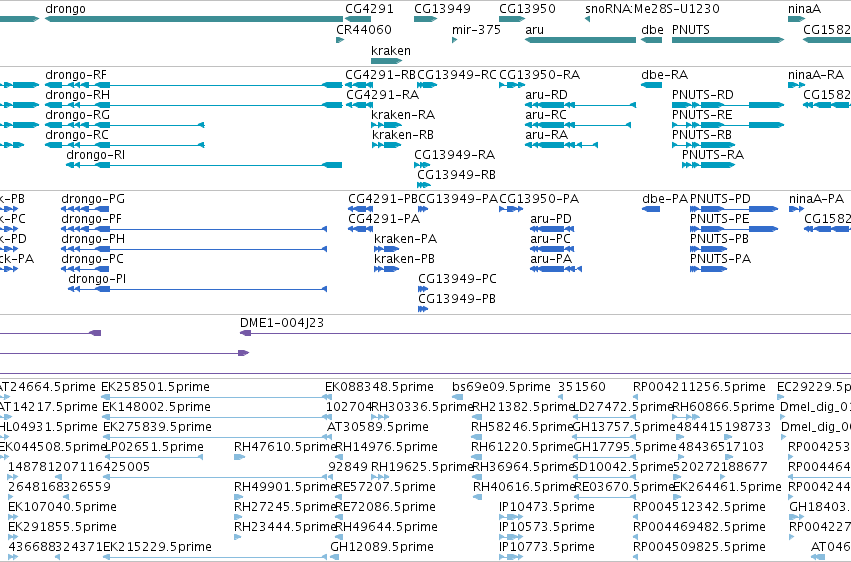Open the CG13950 gene label

point(527,9)
